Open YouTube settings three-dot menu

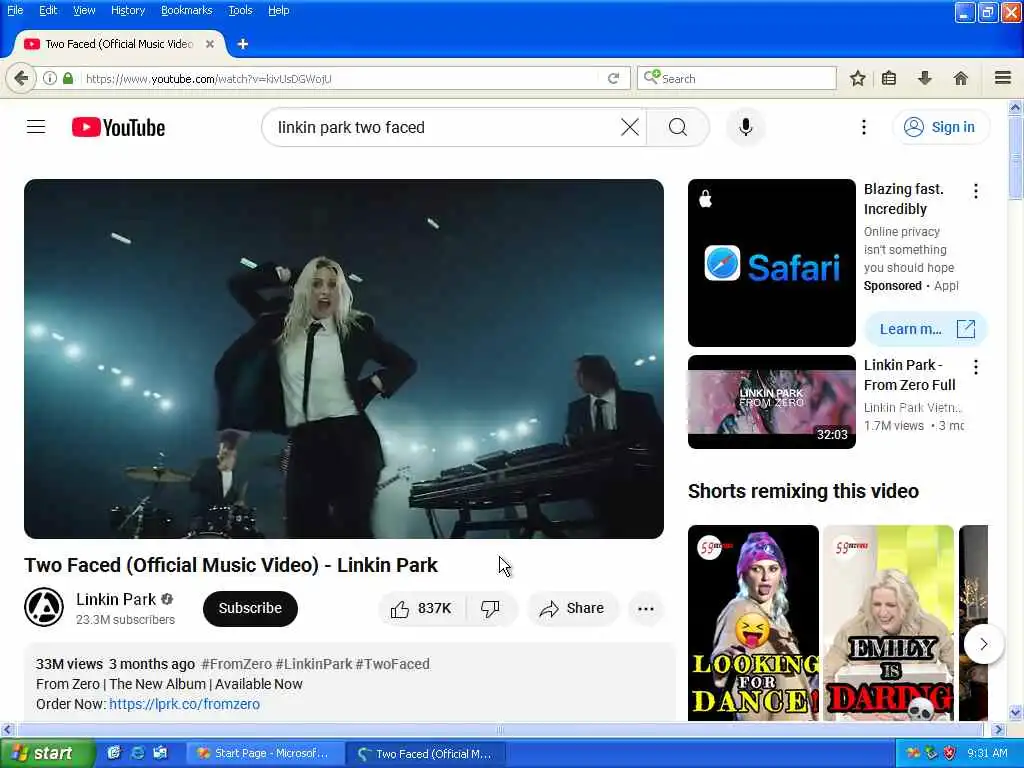(863, 127)
